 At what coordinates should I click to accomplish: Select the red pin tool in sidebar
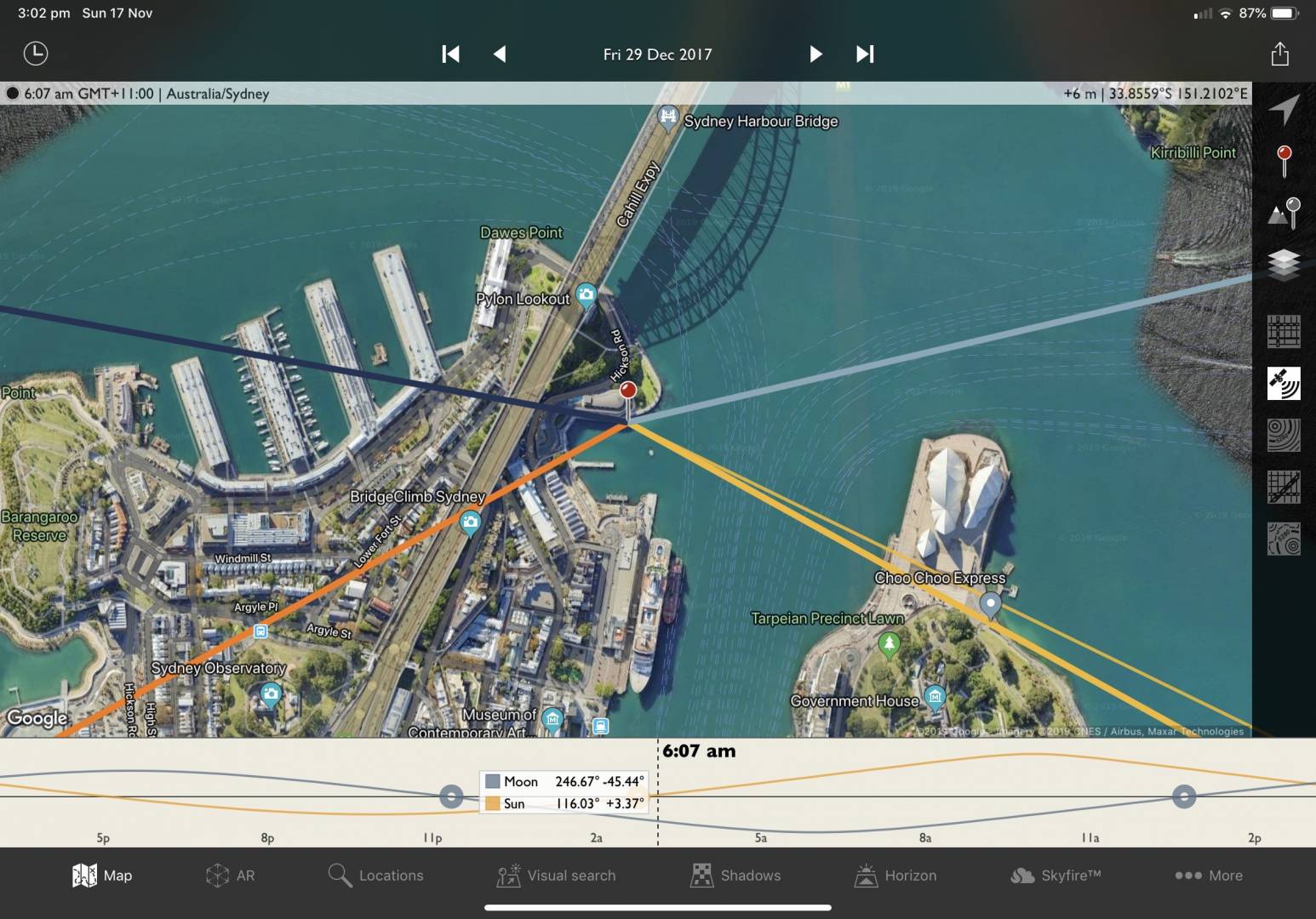coord(1284,161)
